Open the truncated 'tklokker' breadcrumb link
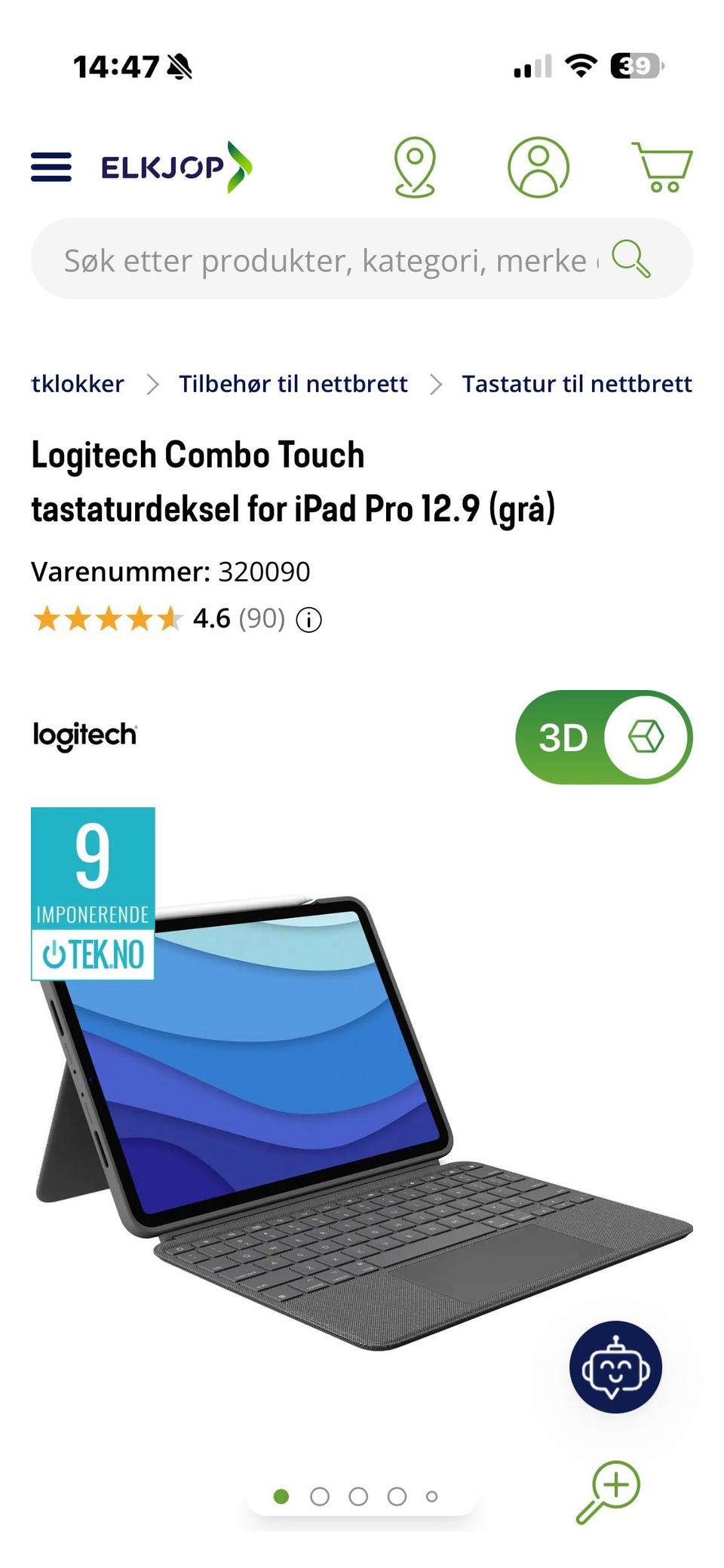 point(78,384)
